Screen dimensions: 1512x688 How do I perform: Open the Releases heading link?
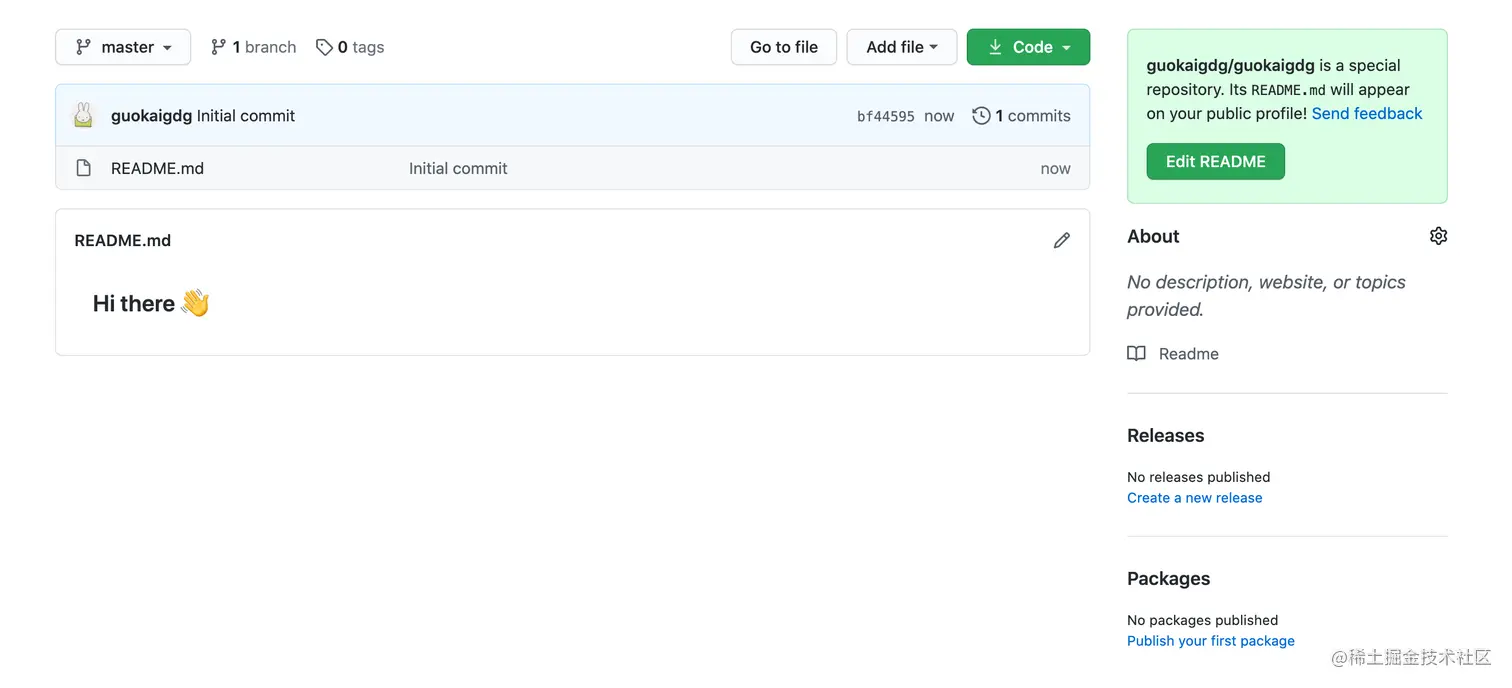click(x=1165, y=435)
